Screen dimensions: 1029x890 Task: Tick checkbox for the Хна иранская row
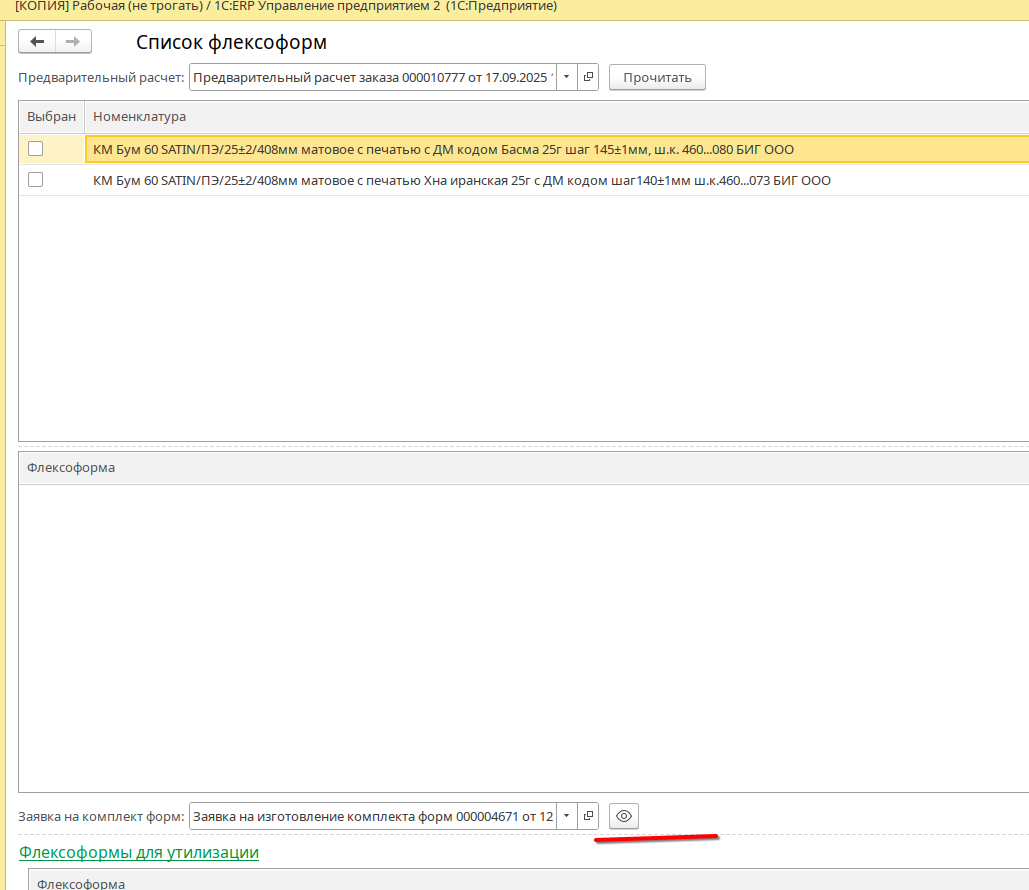click(x=36, y=180)
